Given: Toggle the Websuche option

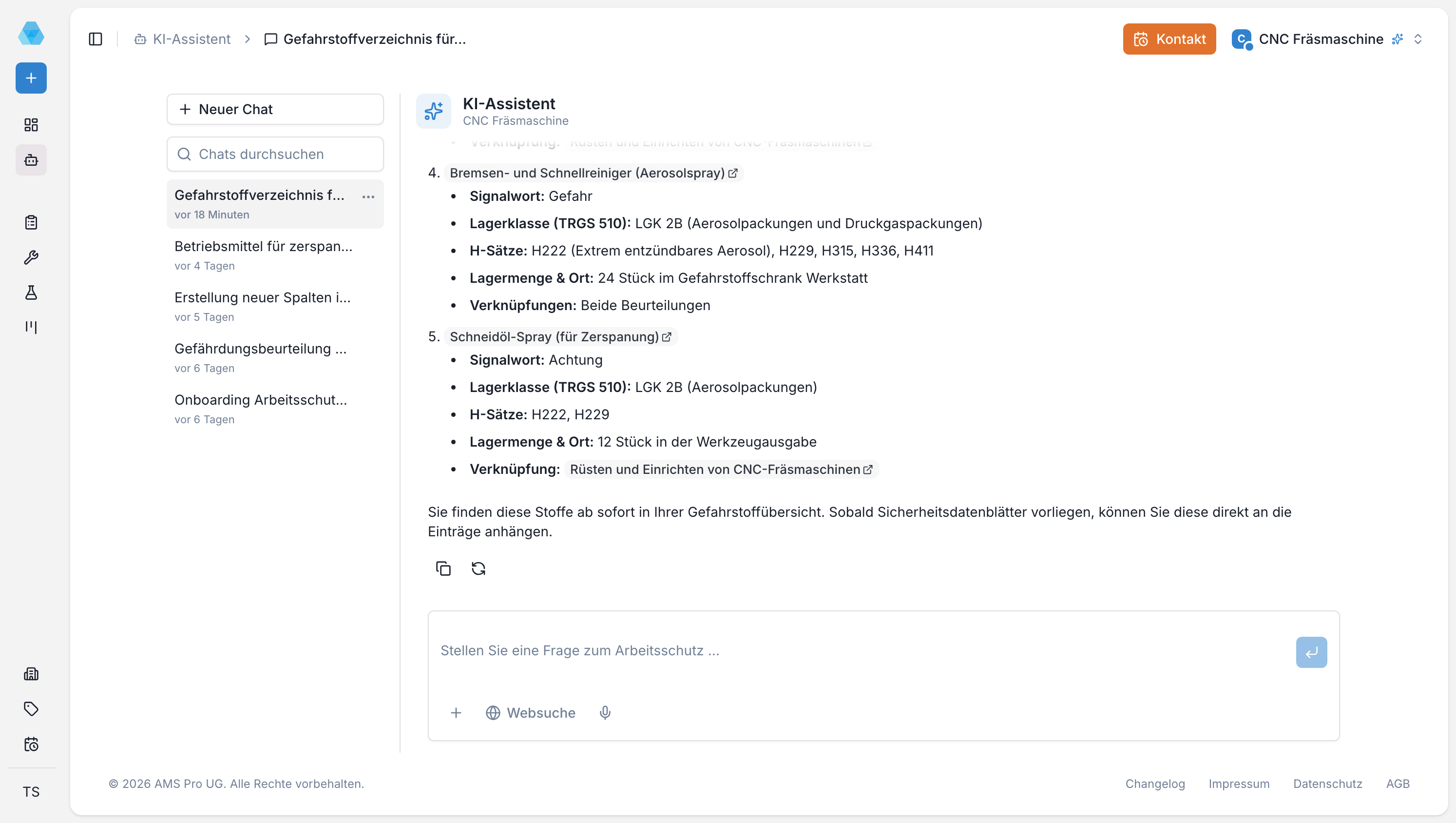Looking at the screenshot, I should click(x=530, y=713).
